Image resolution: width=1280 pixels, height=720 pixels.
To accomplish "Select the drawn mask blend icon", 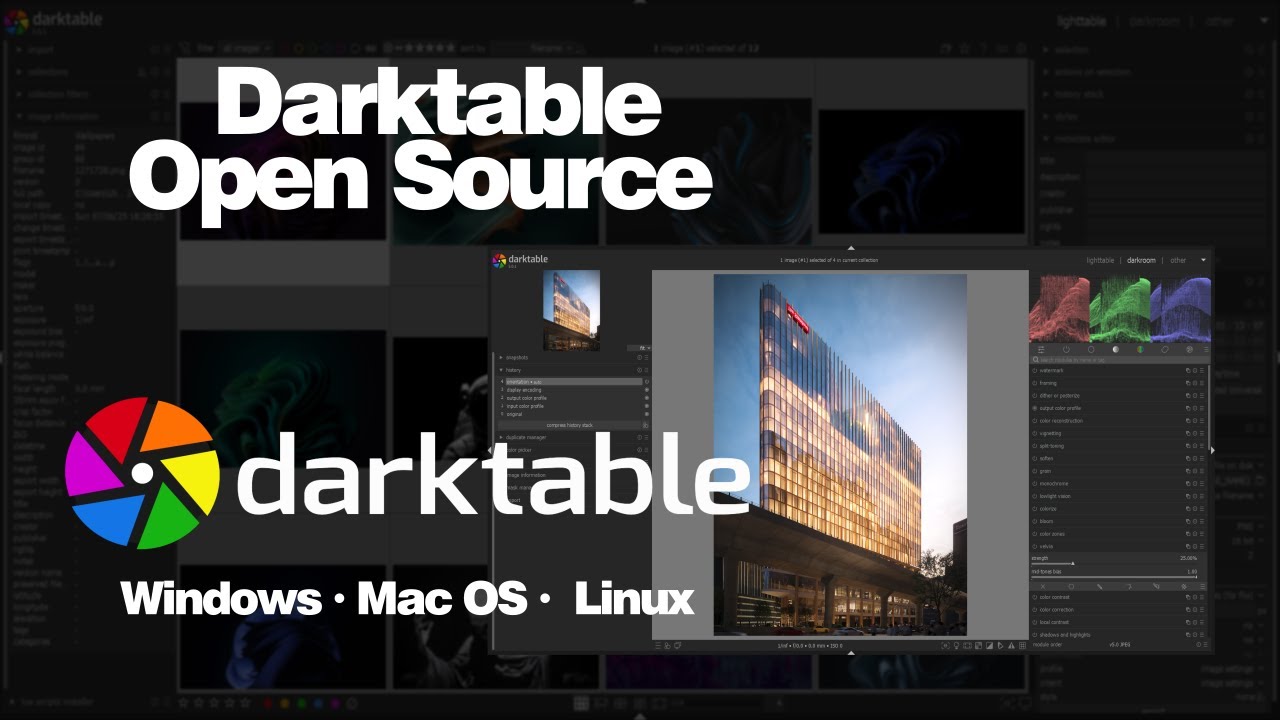I will pos(1099,587).
